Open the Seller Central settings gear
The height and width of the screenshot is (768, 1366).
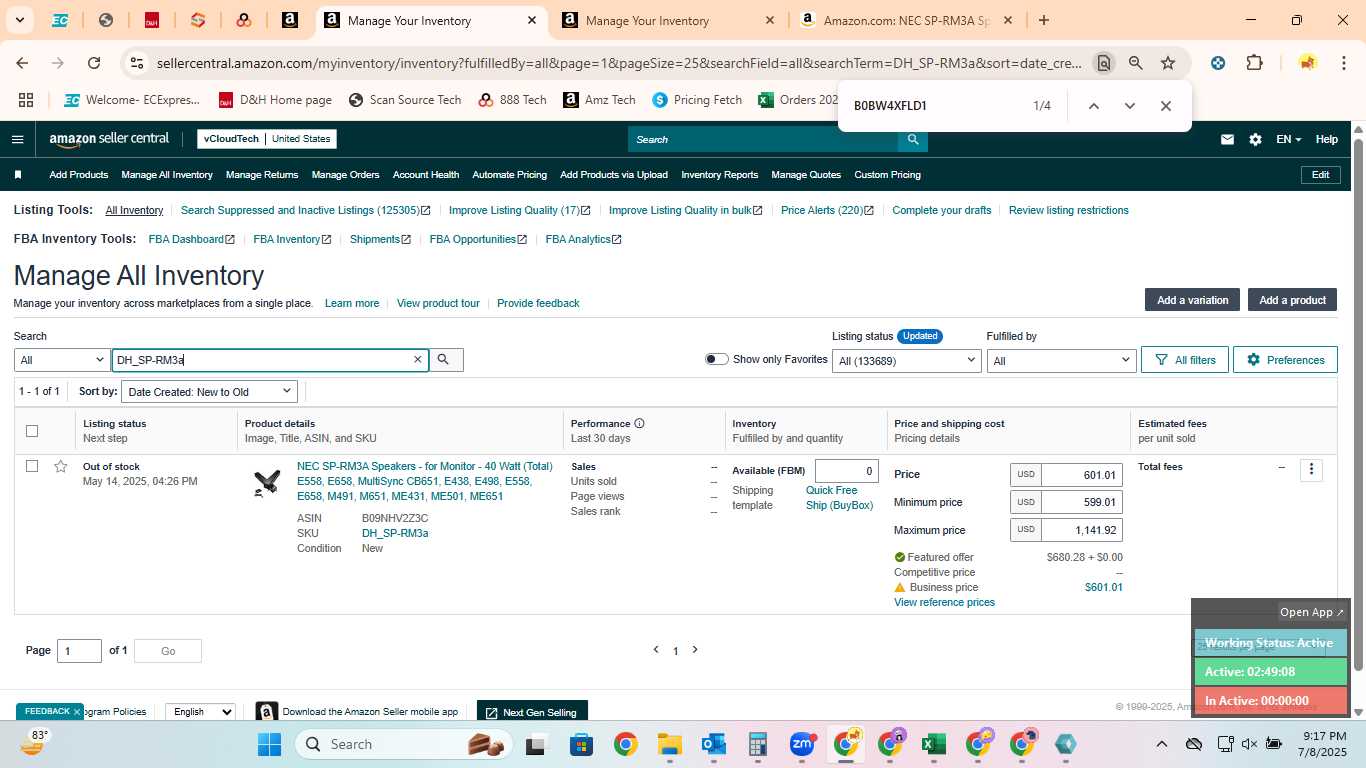click(1255, 140)
